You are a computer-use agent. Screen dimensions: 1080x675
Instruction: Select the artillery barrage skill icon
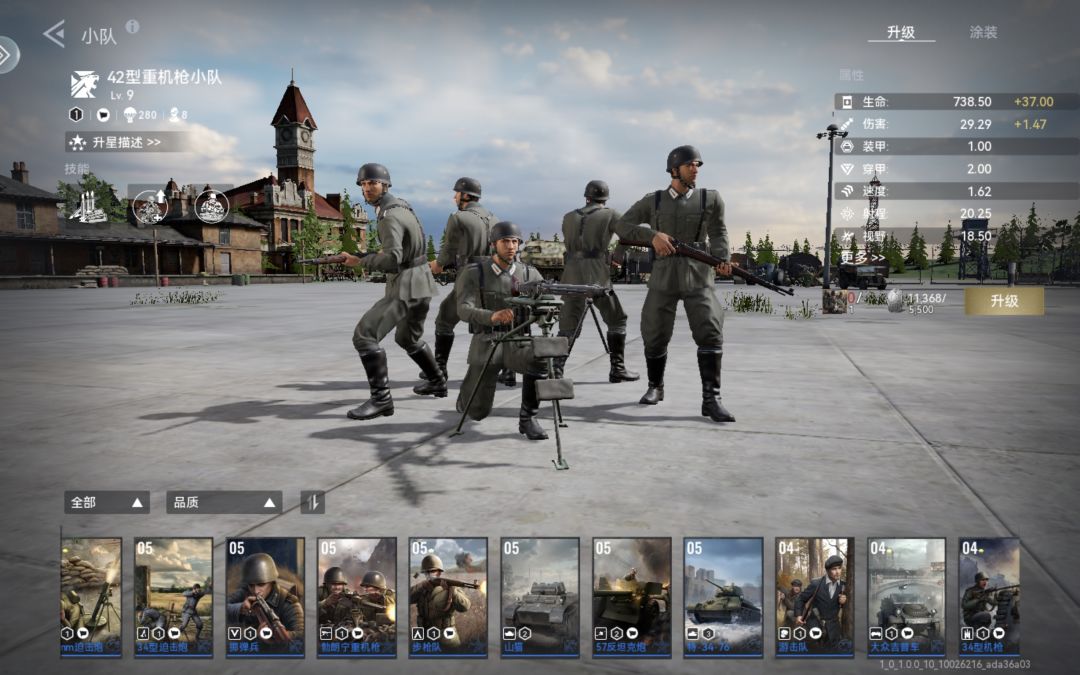[x=88, y=207]
